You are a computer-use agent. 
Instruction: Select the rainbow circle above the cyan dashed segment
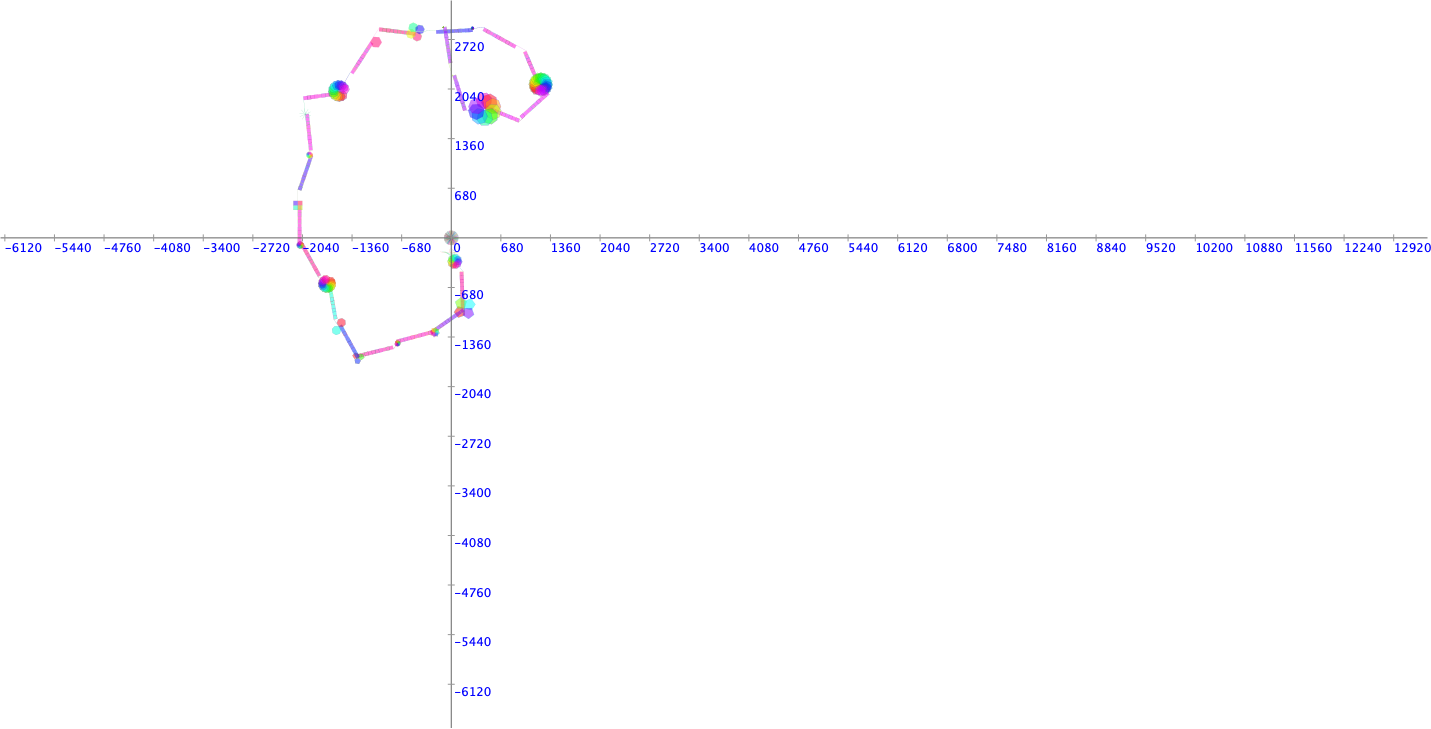(326, 284)
